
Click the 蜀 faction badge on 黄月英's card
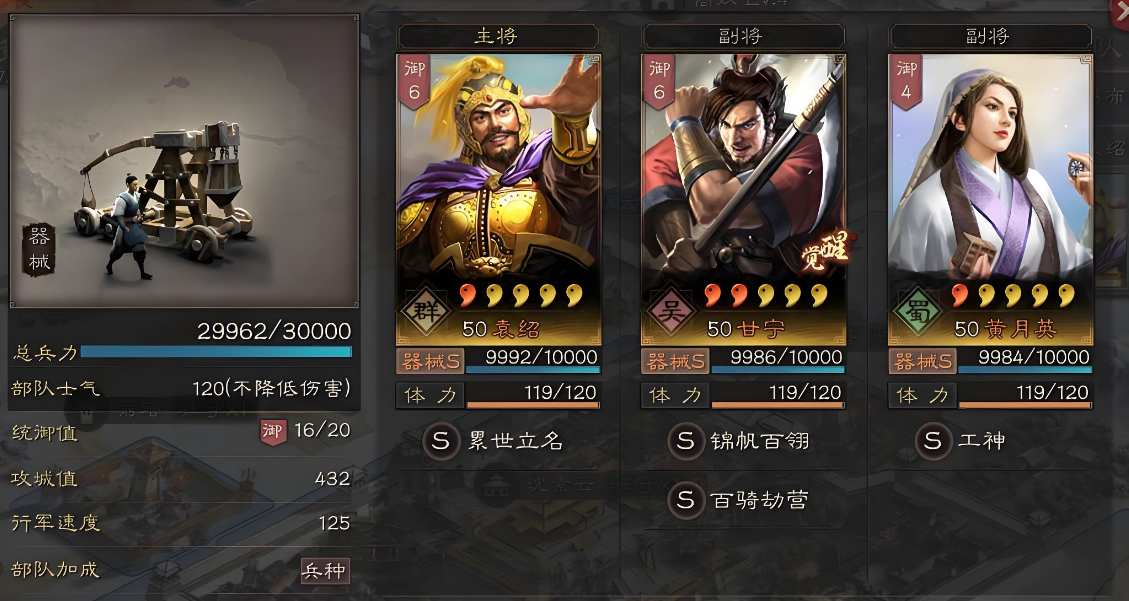pyautogui.click(x=917, y=312)
